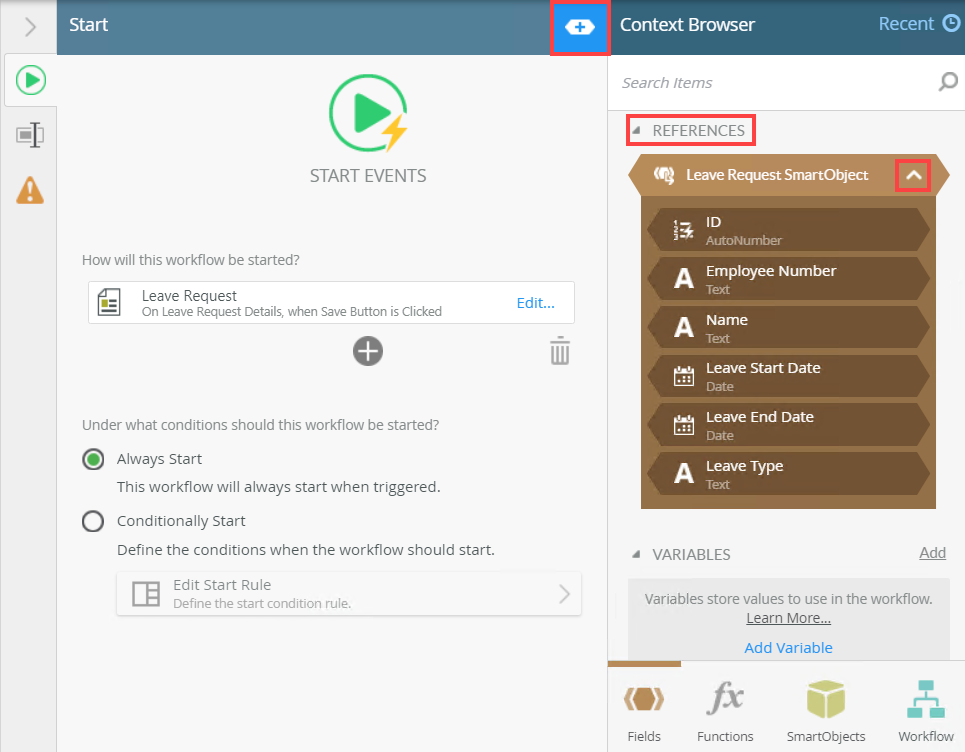Expand the collapsed left panel chevron
Image resolution: width=965 pixels, height=752 pixels.
pyautogui.click(x=30, y=26)
